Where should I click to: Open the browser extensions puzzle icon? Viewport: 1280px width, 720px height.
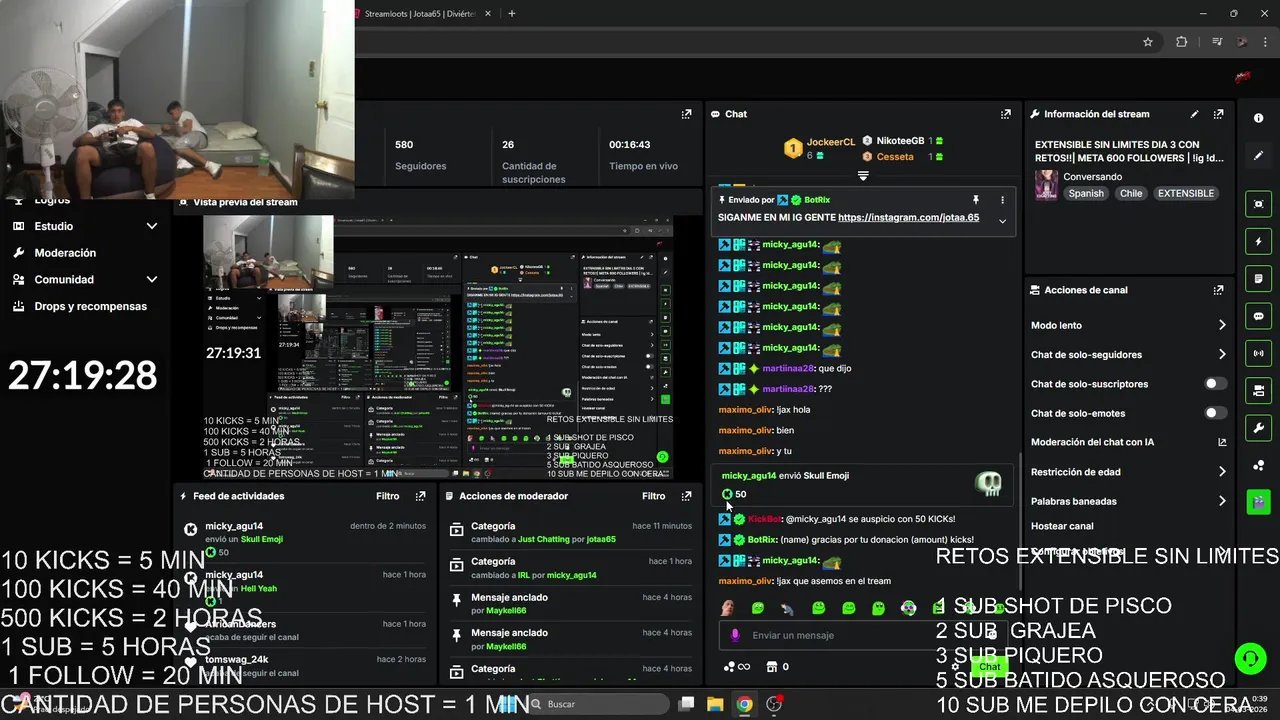tap(1181, 42)
